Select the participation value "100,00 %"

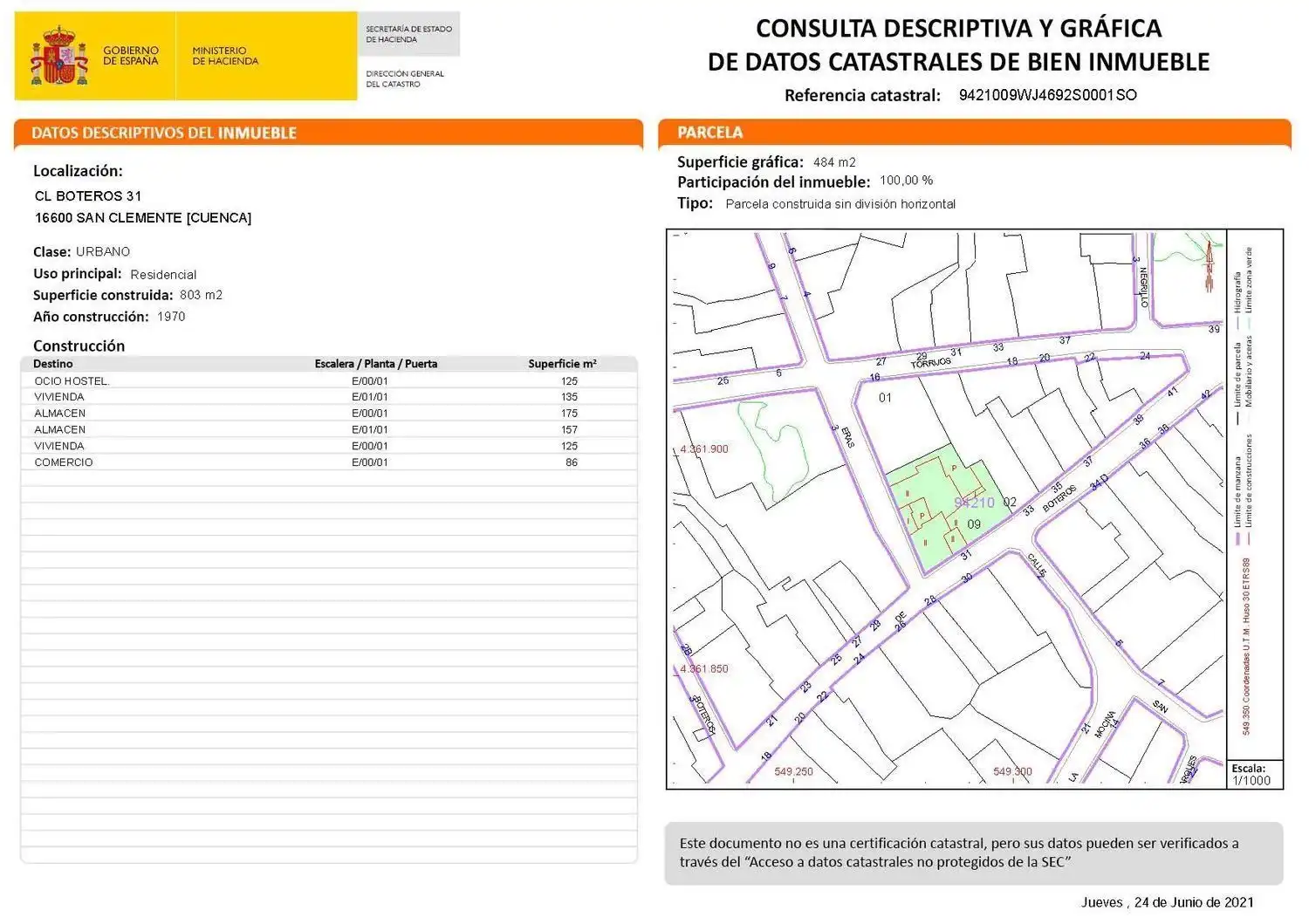click(x=906, y=181)
